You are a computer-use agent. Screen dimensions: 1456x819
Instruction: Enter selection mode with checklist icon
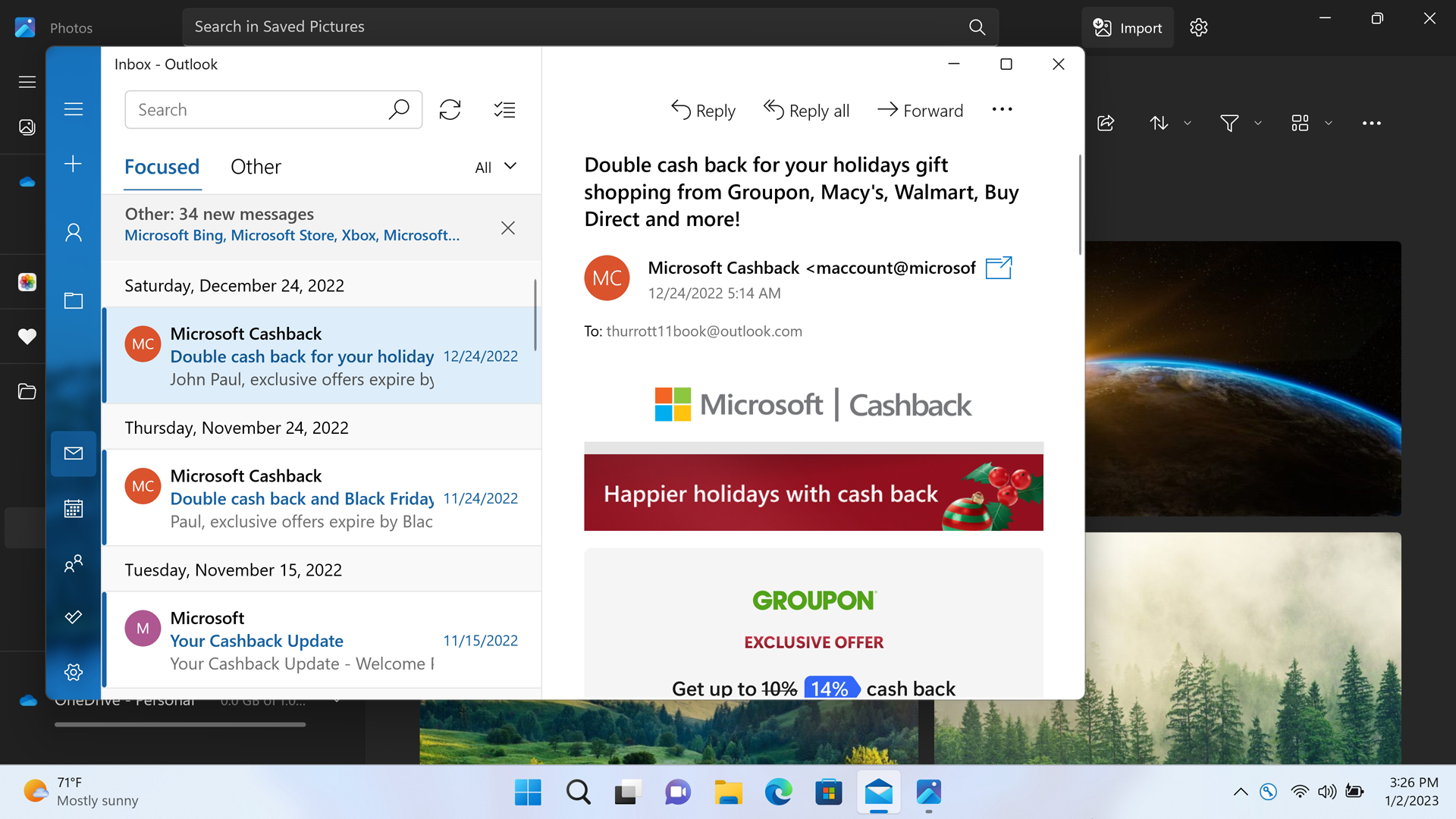pyautogui.click(x=504, y=110)
